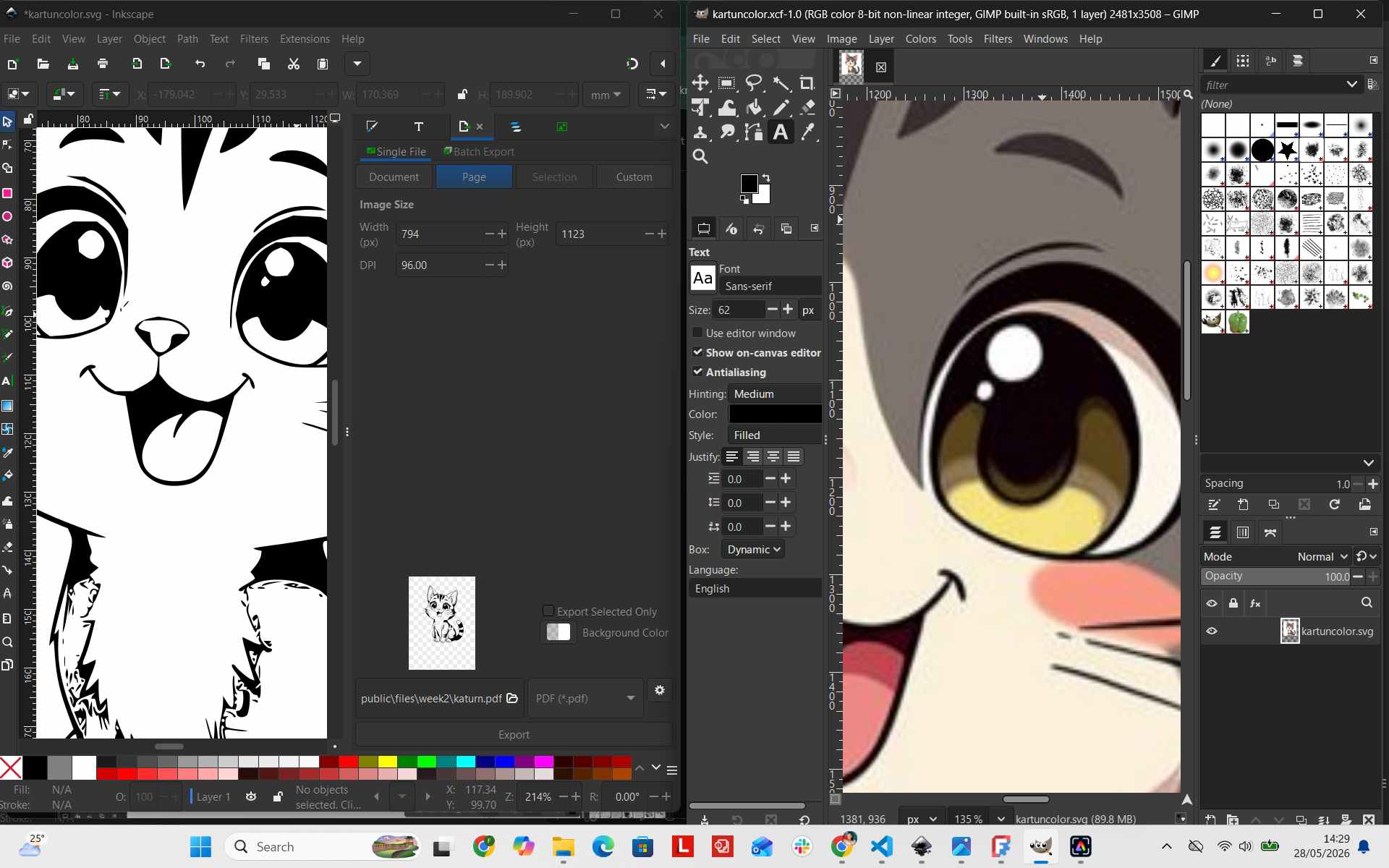Image resolution: width=1389 pixels, height=868 pixels.
Task: Select Inkscape's Rectangle tool
Action: [8, 193]
